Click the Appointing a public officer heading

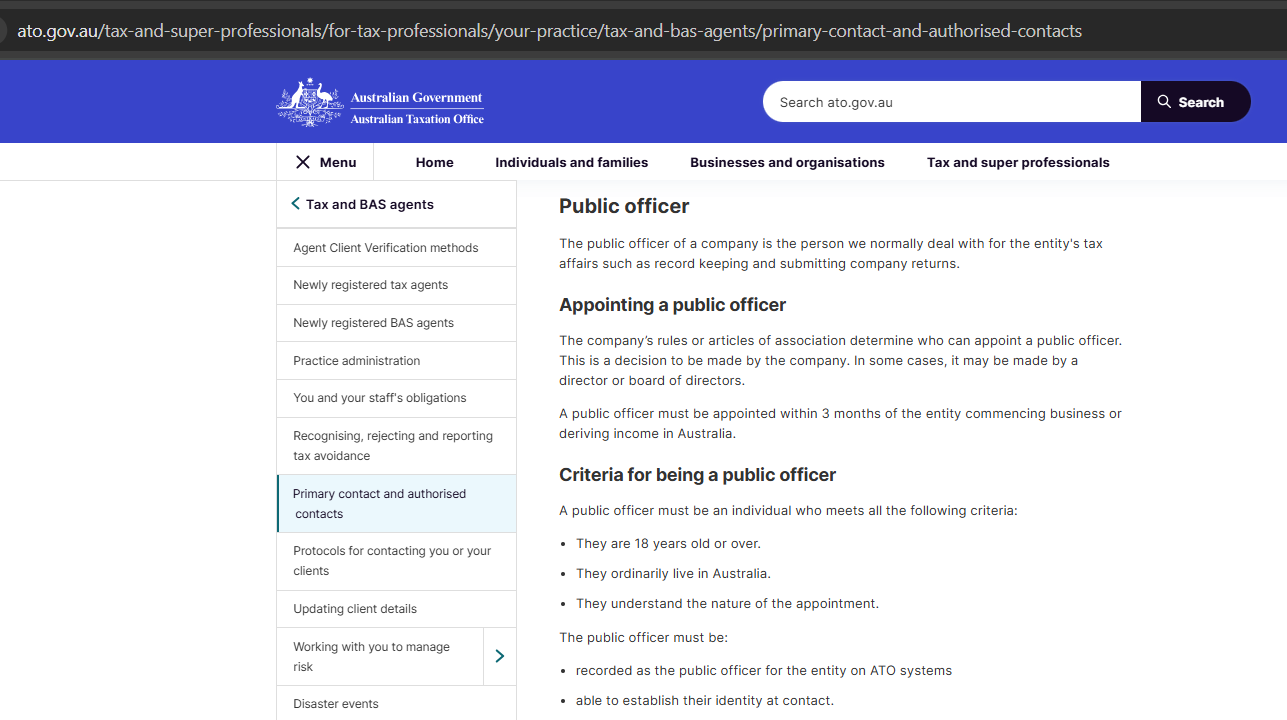coord(673,305)
